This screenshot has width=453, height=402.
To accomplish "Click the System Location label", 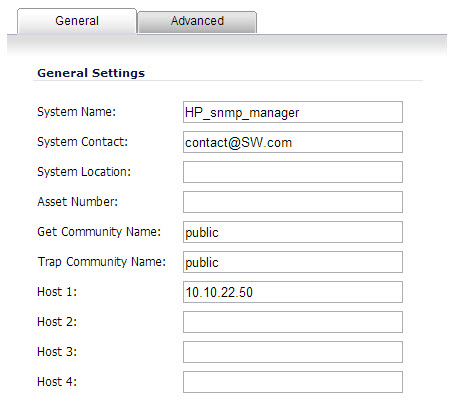I will tap(84, 172).
